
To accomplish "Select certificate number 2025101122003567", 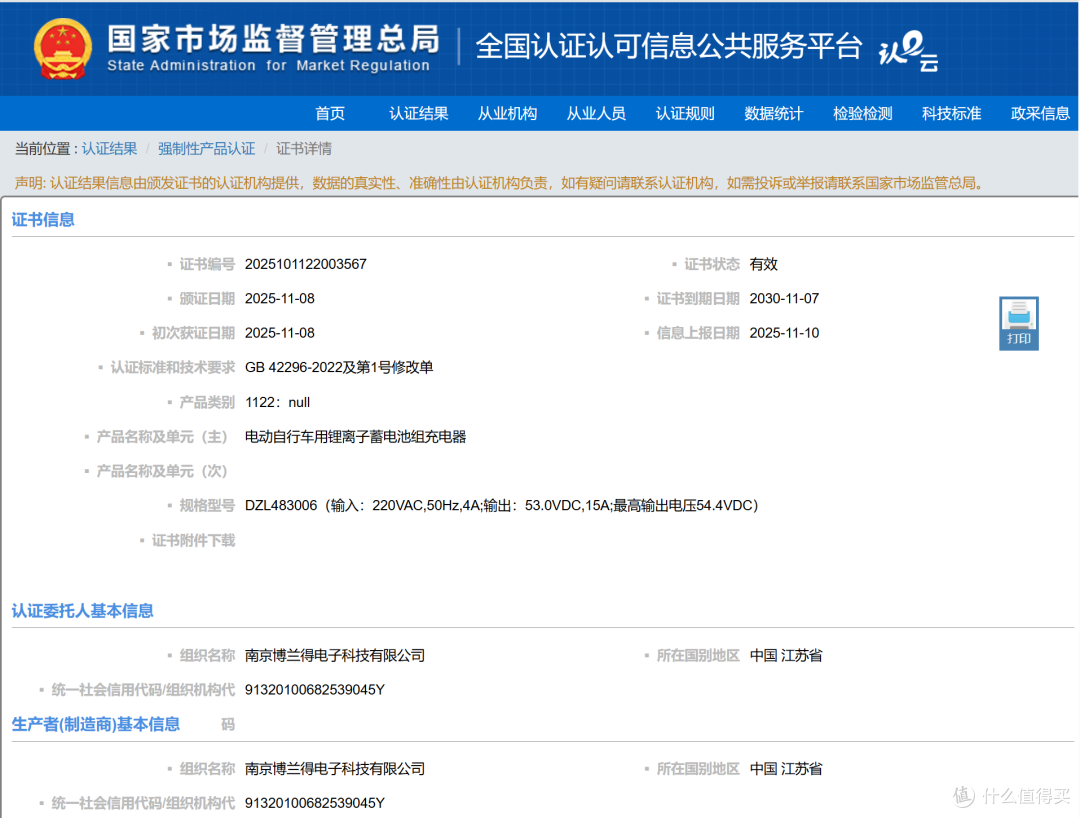I will pyautogui.click(x=306, y=264).
